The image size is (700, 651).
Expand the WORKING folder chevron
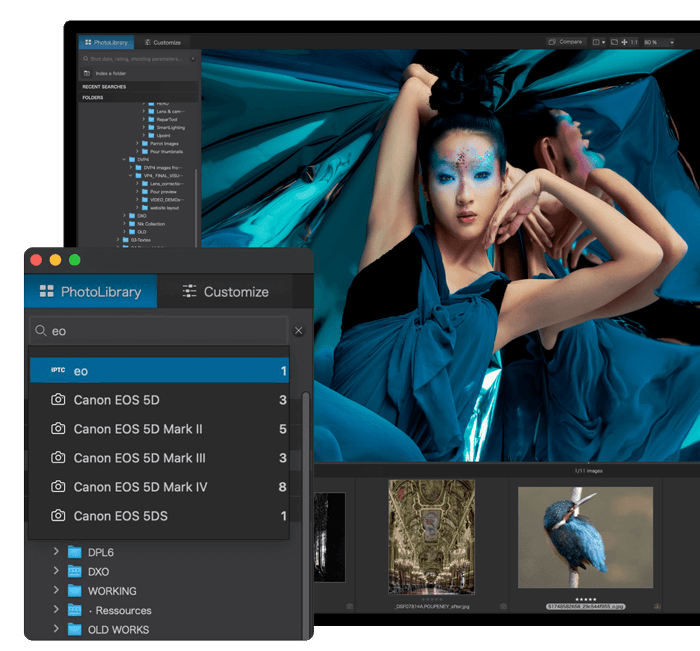tap(56, 590)
